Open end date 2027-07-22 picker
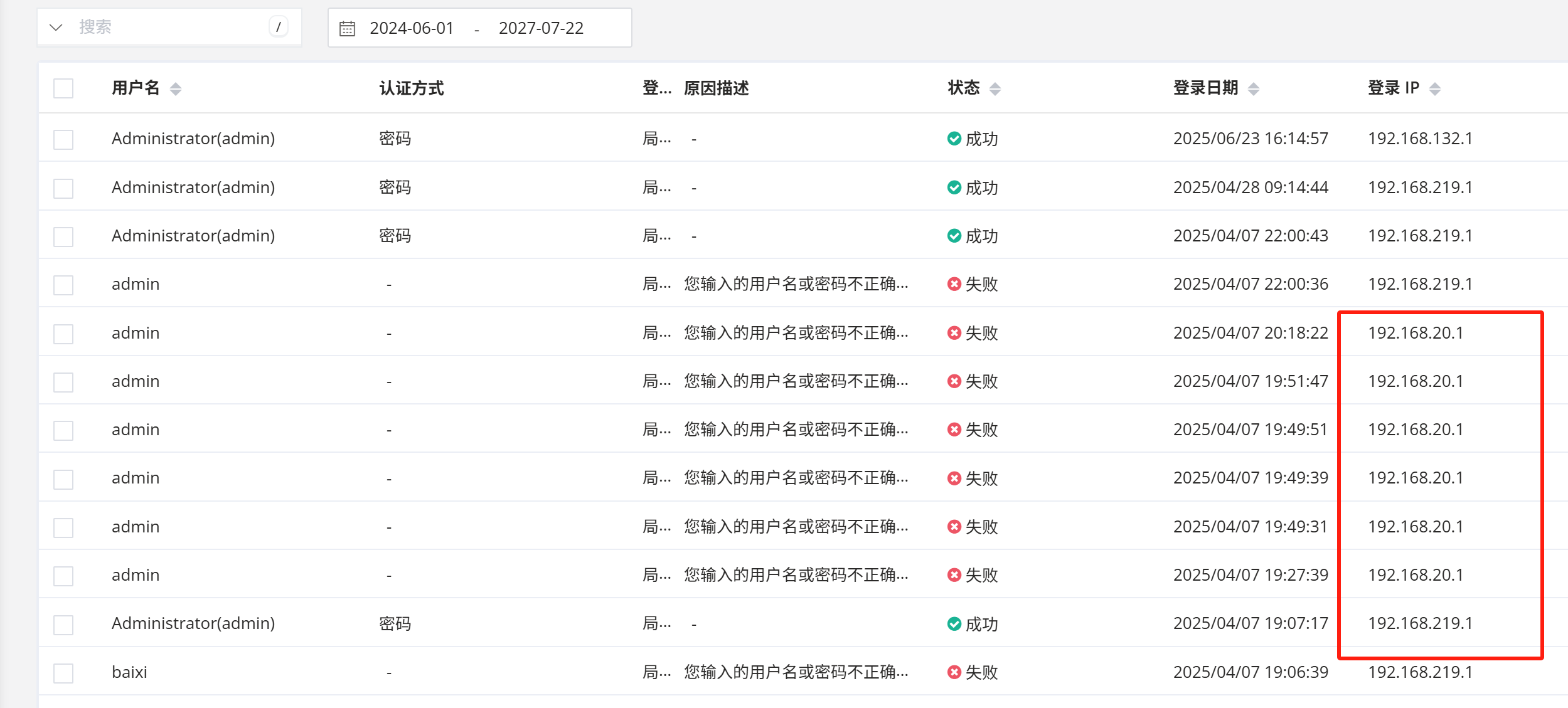 click(541, 28)
